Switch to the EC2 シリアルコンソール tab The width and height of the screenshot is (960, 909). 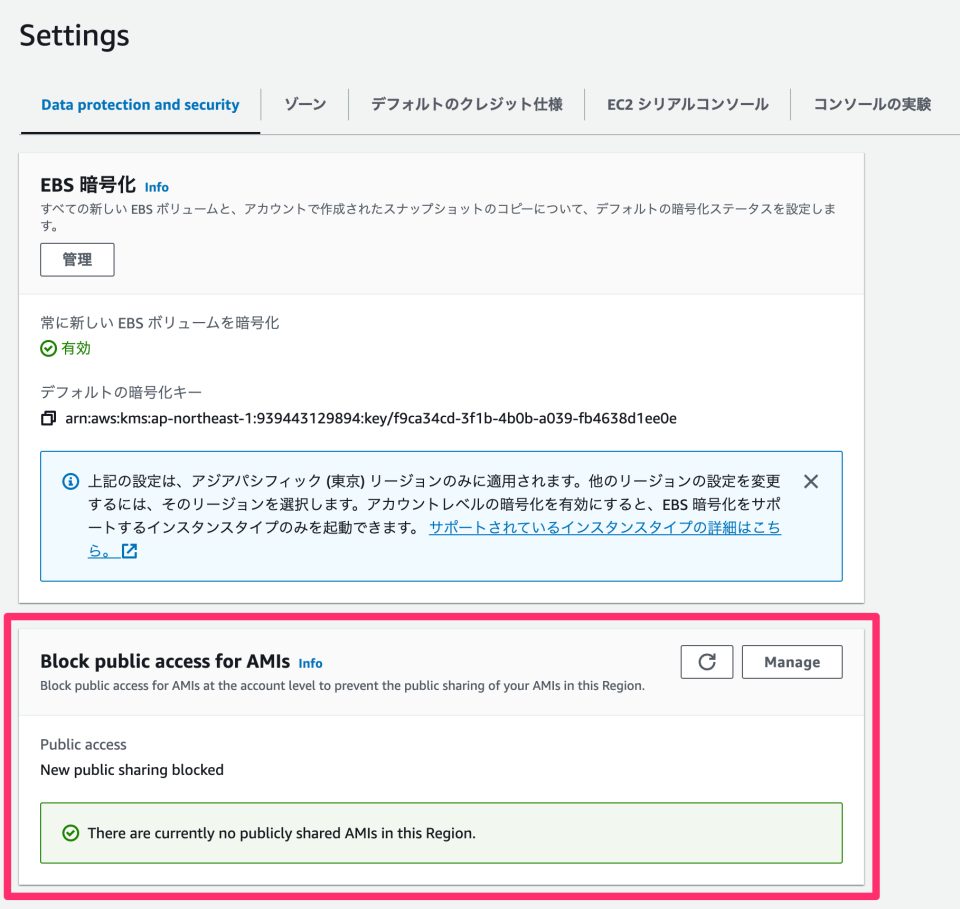[687, 104]
